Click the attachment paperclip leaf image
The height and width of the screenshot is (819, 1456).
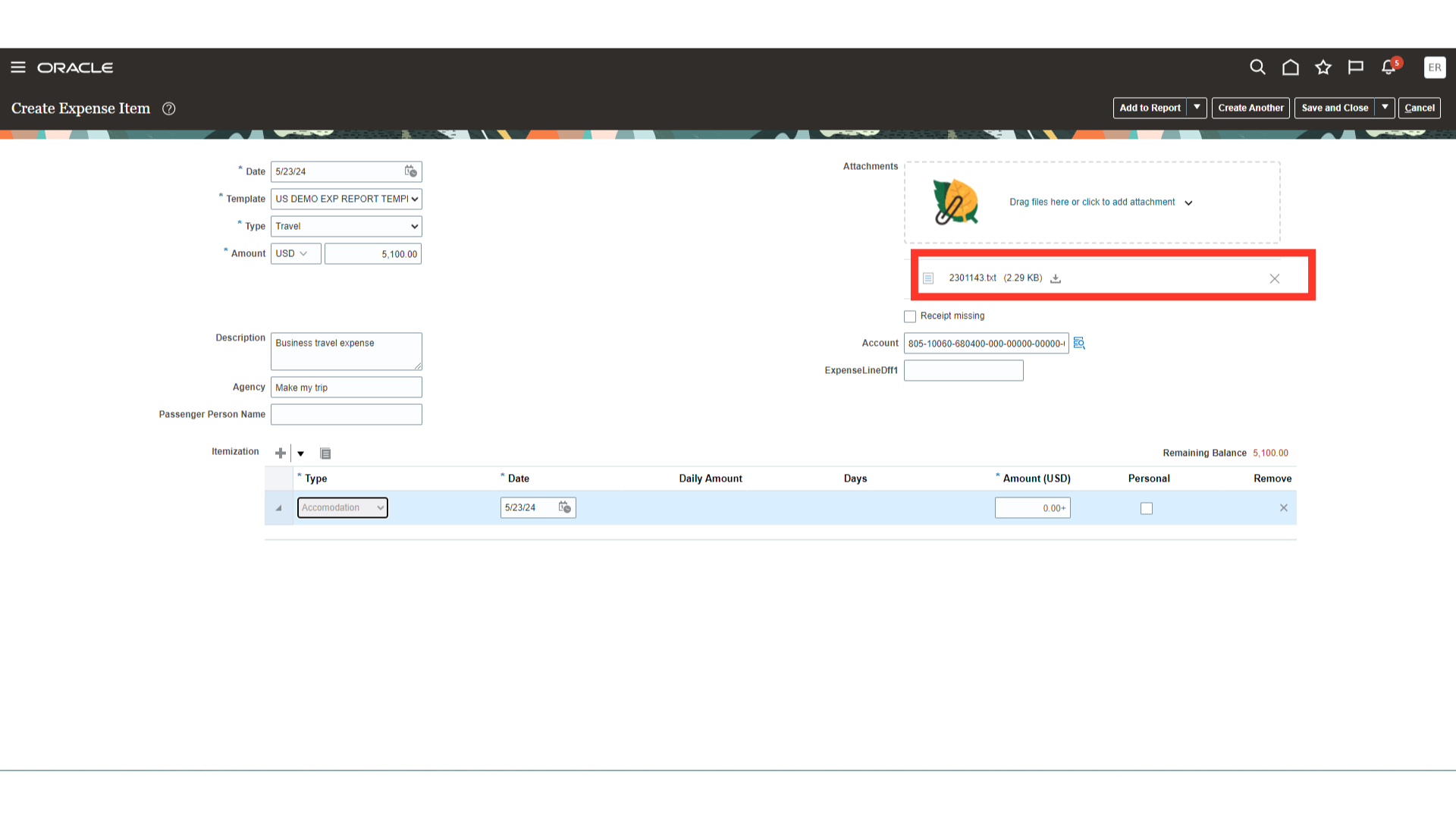[955, 202]
